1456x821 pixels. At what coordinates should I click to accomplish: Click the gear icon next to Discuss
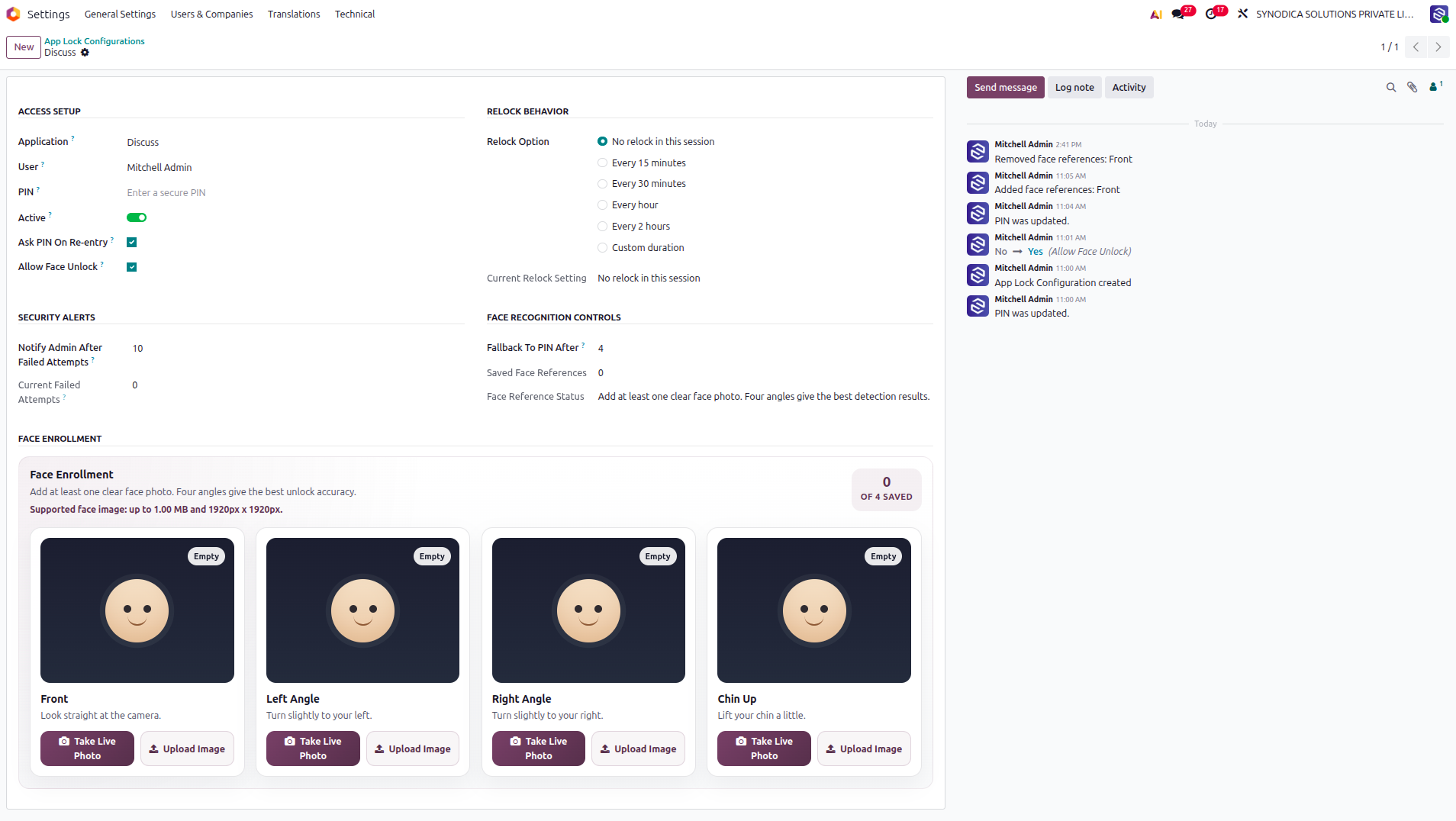click(85, 53)
